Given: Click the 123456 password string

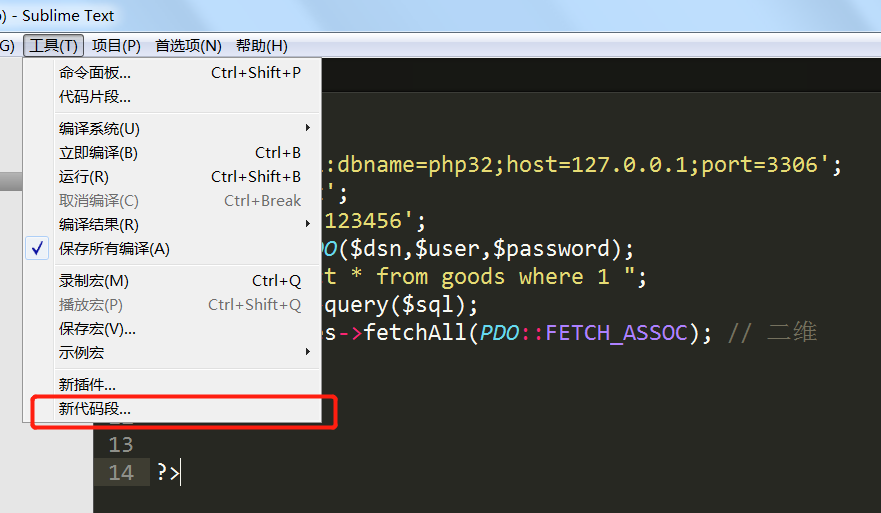Looking at the screenshot, I should coord(364,221).
